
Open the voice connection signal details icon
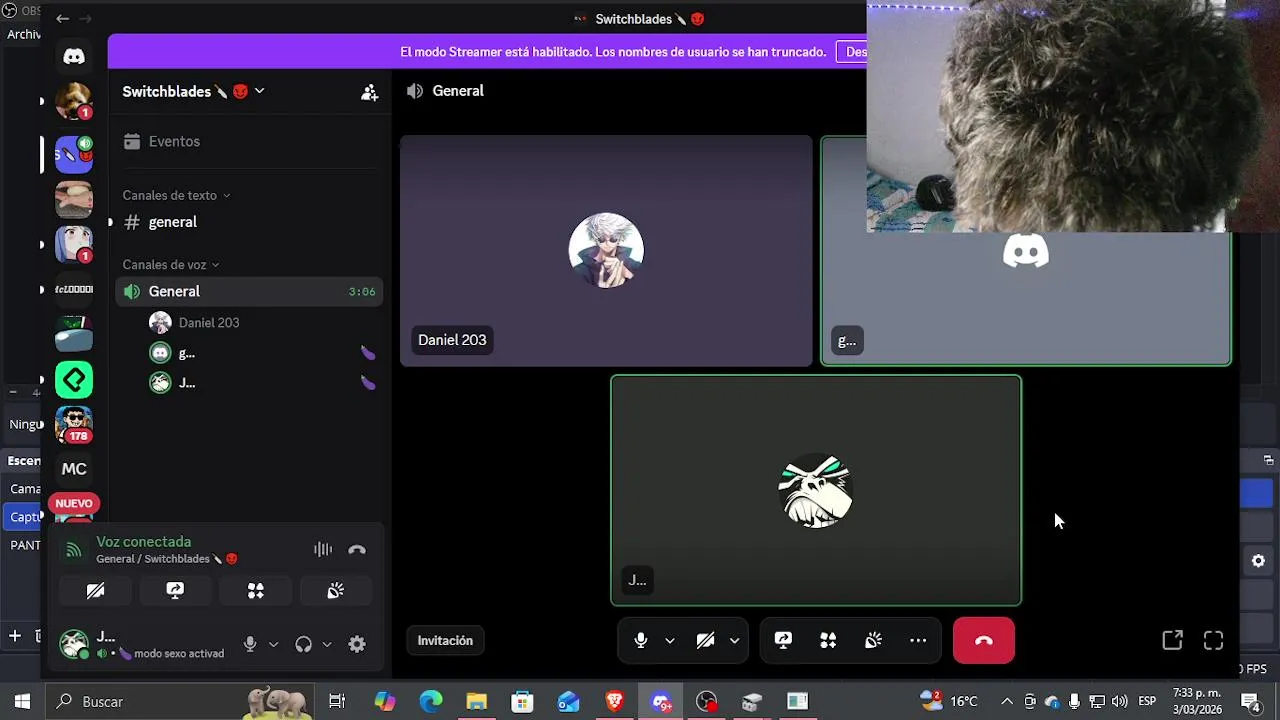(73, 550)
